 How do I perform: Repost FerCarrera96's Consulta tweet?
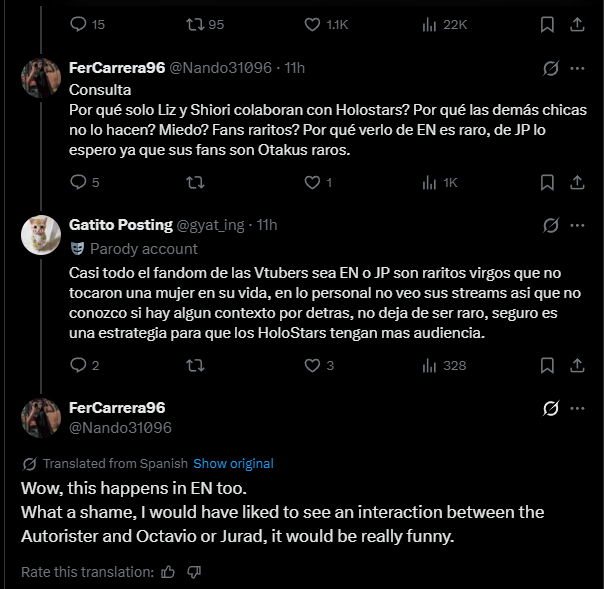click(x=196, y=182)
